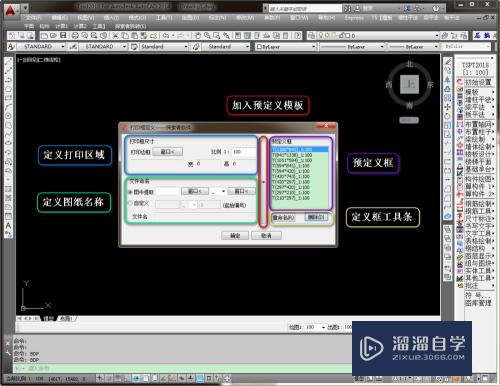500x386 pixels.
Task: Click the Move tool in modify toolbar
Action: pos(448,107)
